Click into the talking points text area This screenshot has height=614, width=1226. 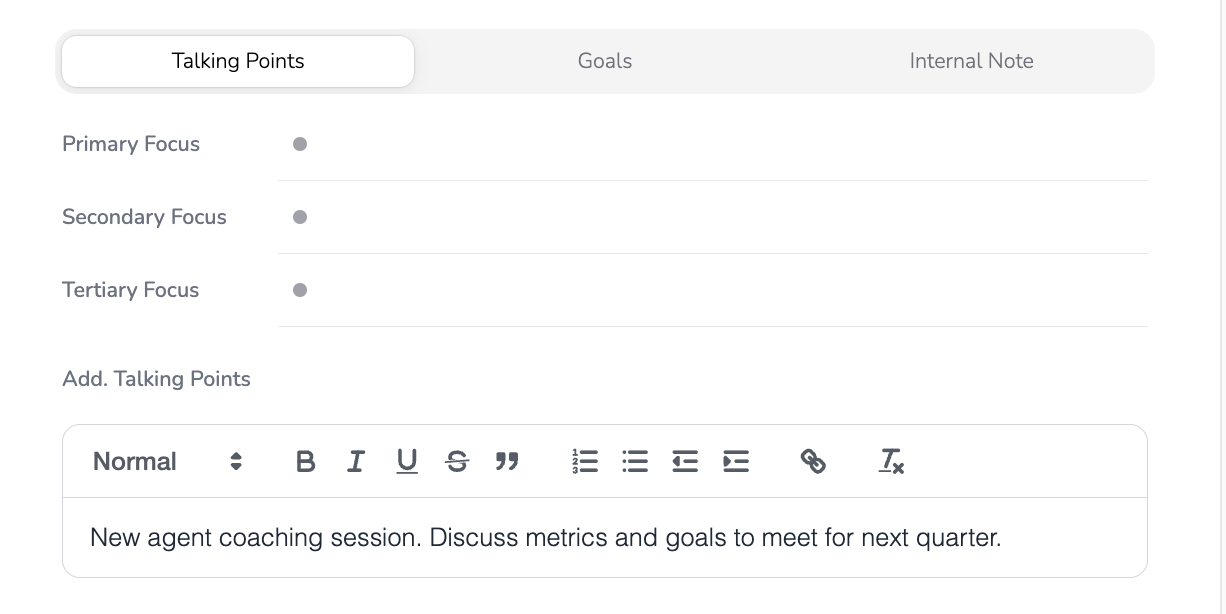pos(604,538)
